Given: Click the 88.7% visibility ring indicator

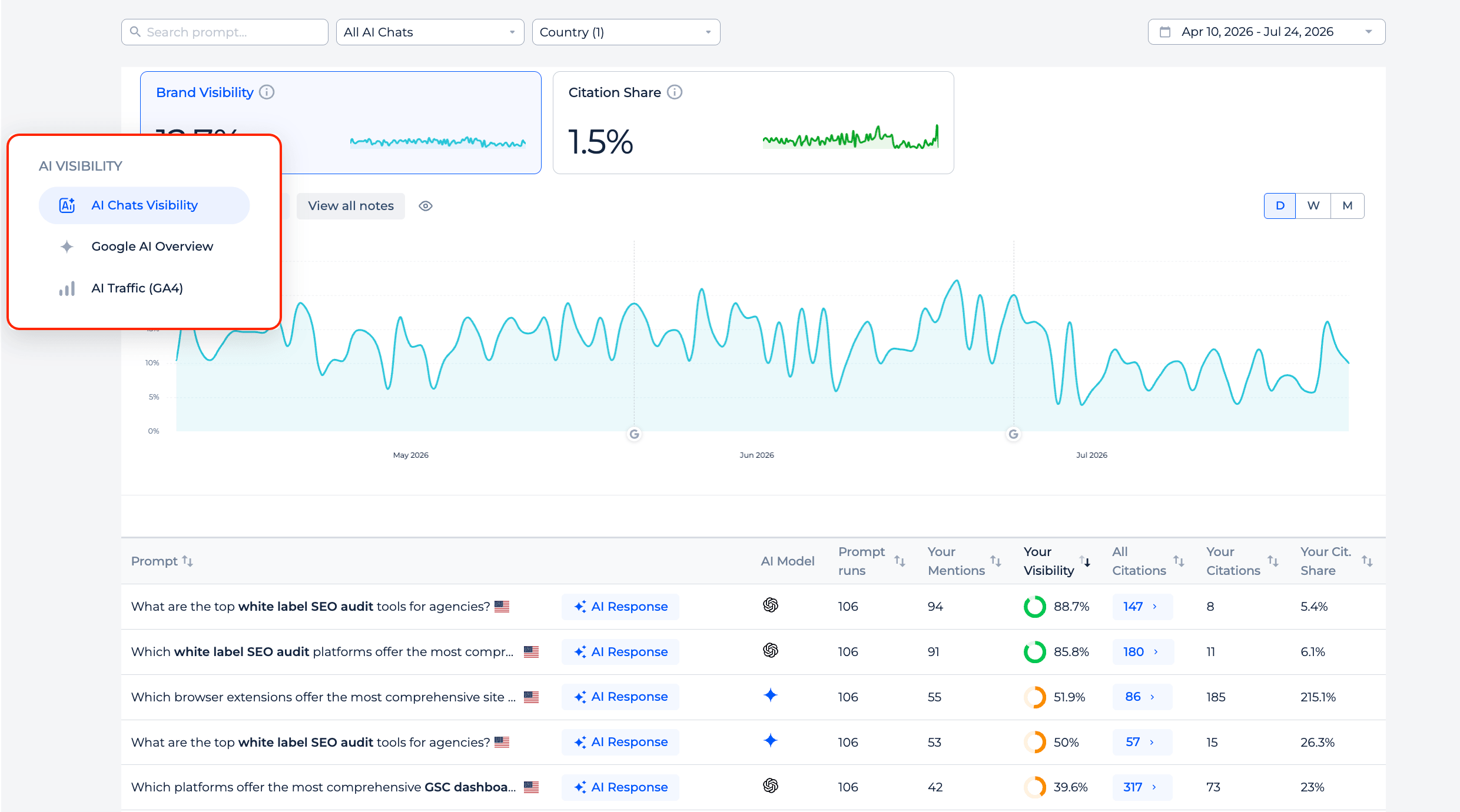Looking at the screenshot, I should click(1034, 607).
